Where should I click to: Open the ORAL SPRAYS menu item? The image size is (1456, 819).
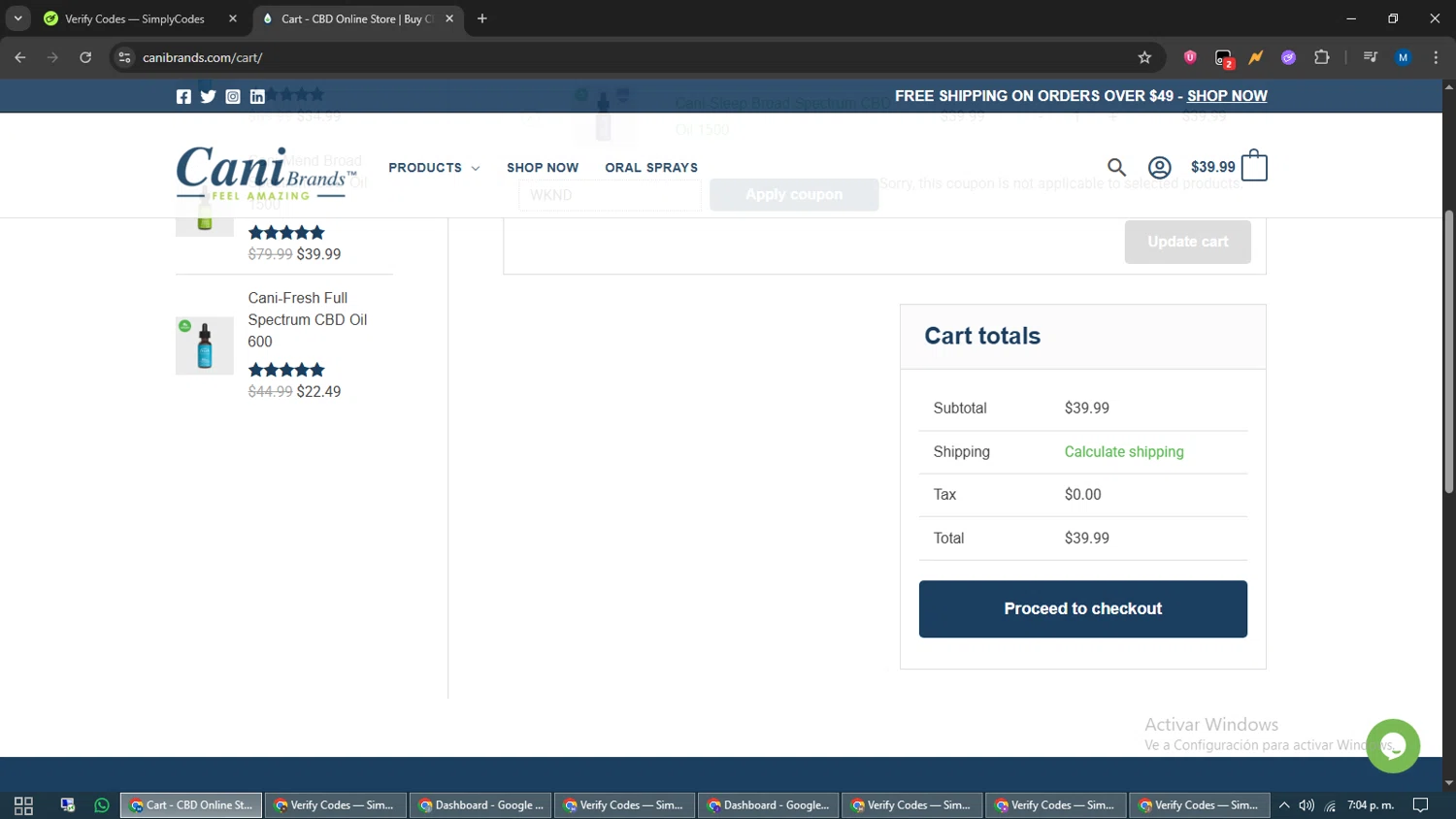point(651,168)
